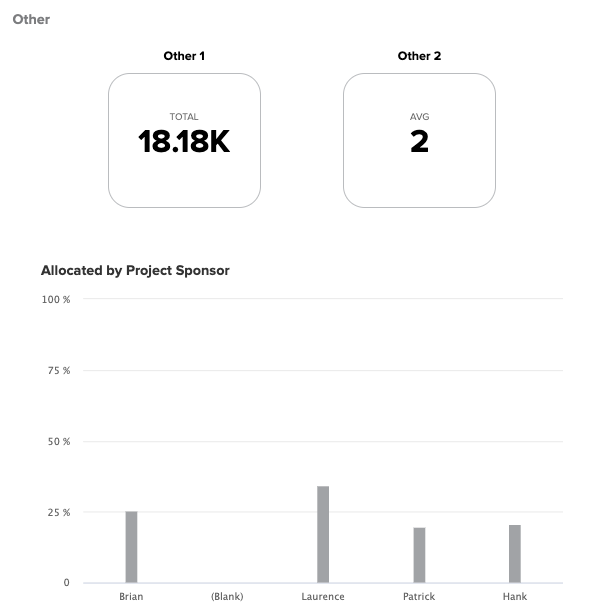Select the Laurence bar in the chart
Image resolution: width=604 pixels, height=615 pixels.
pos(323,534)
